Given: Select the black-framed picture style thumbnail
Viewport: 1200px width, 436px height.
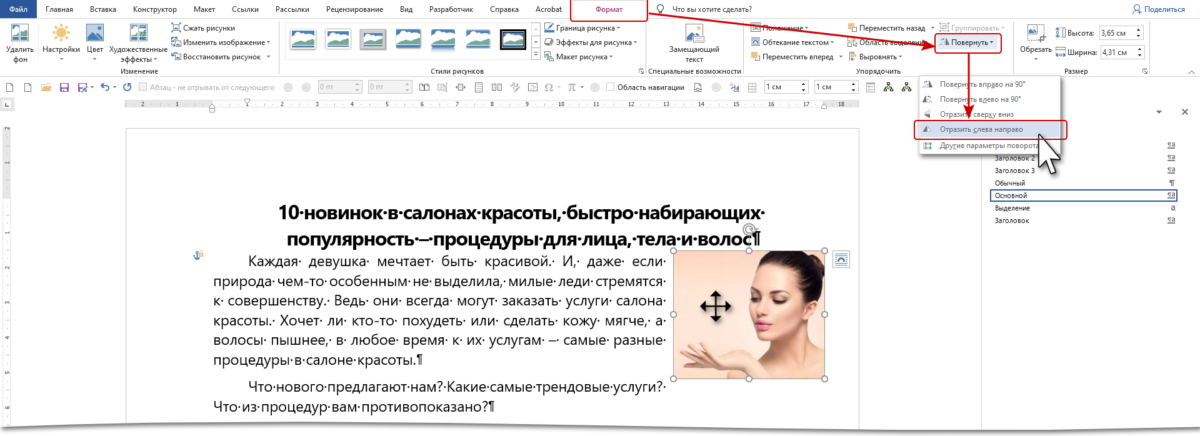Looking at the screenshot, I should [512, 39].
